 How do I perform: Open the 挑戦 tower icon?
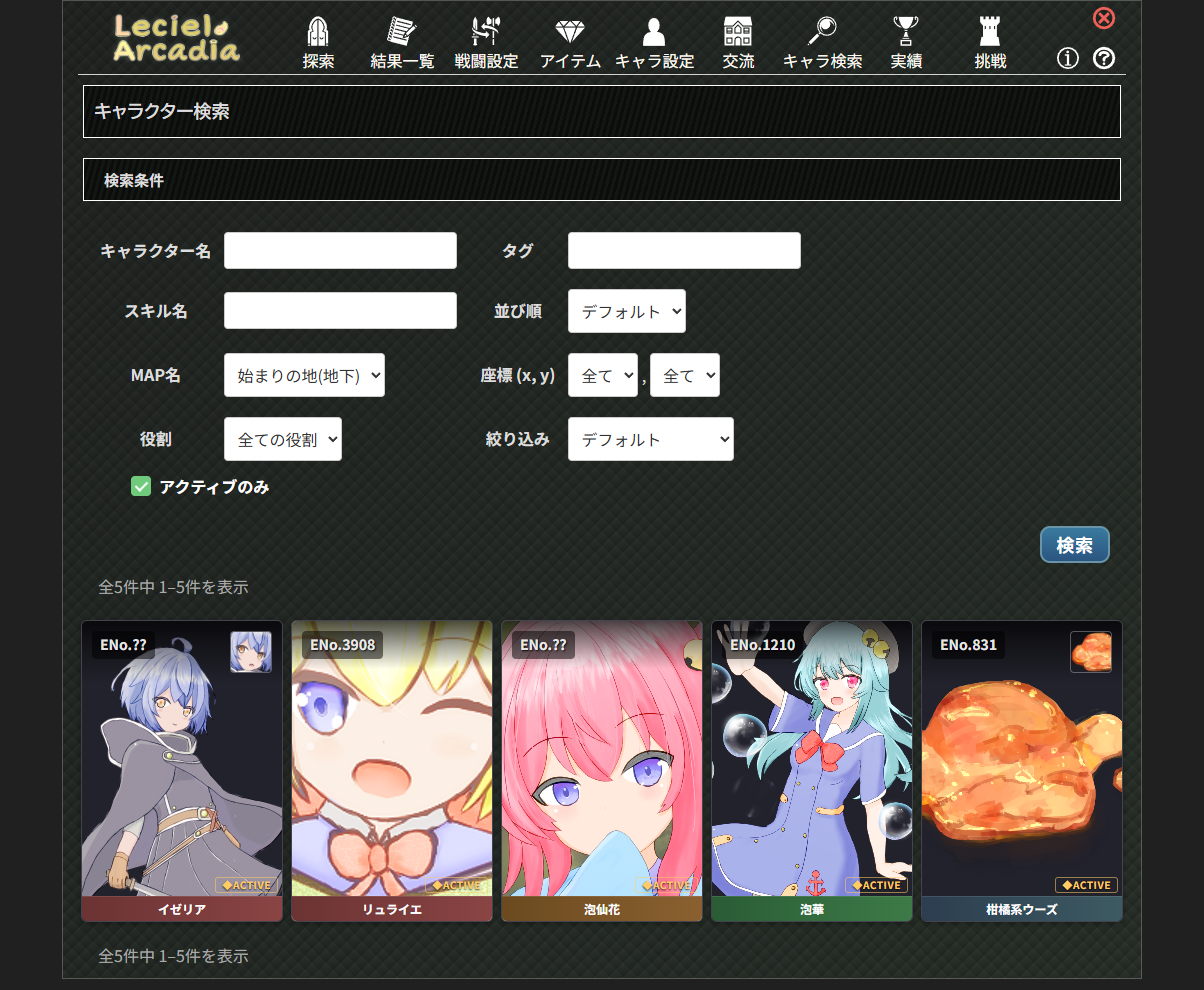click(990, 33)
